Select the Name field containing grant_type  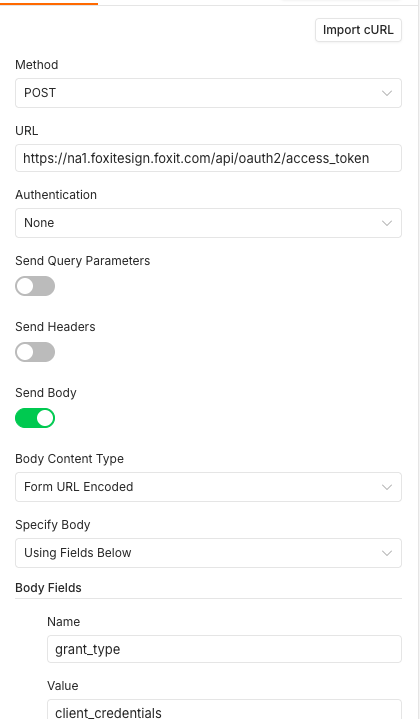[224, 649]
